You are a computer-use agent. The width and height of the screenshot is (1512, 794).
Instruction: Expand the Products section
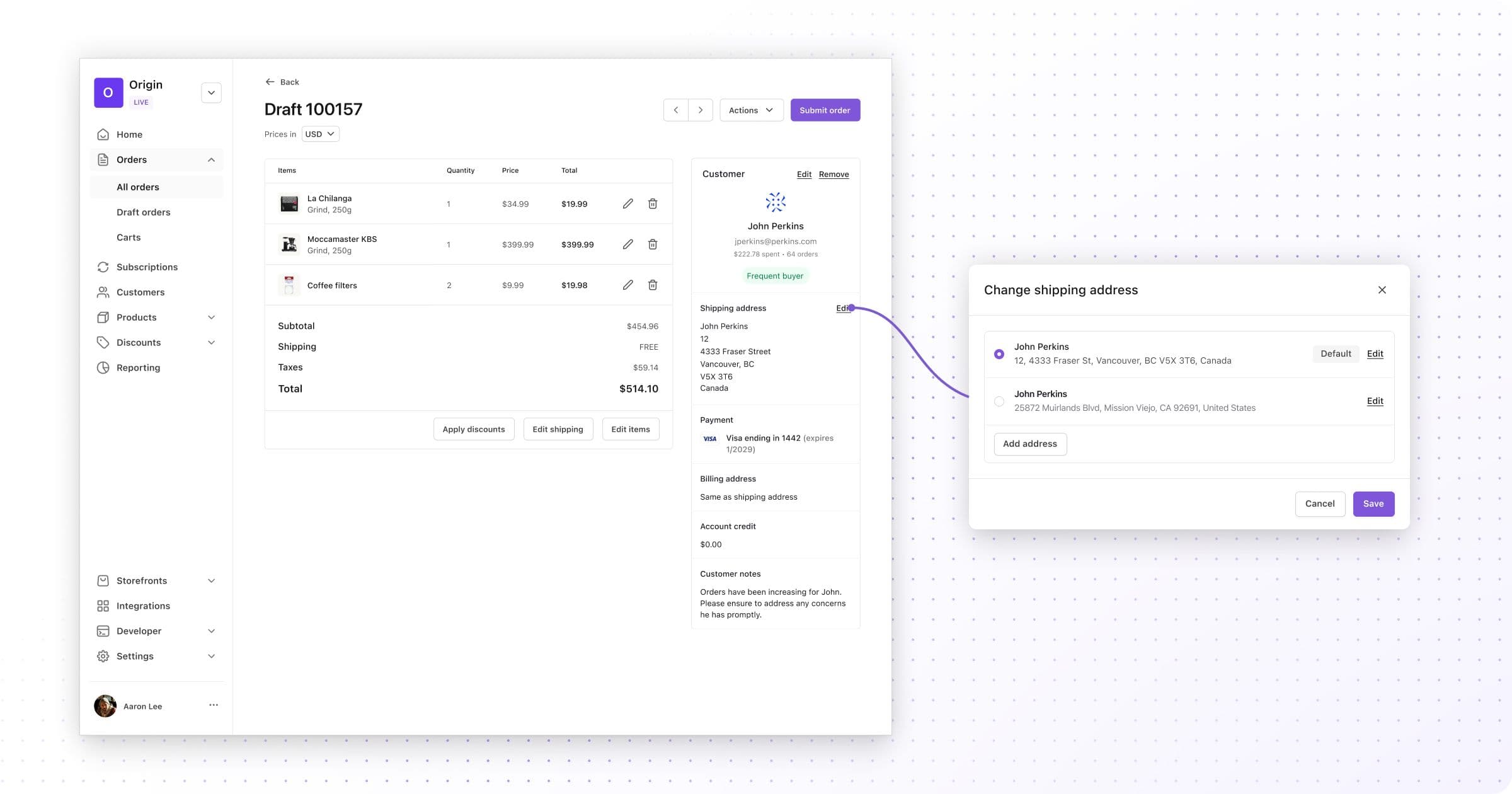[x=136, y=317]
